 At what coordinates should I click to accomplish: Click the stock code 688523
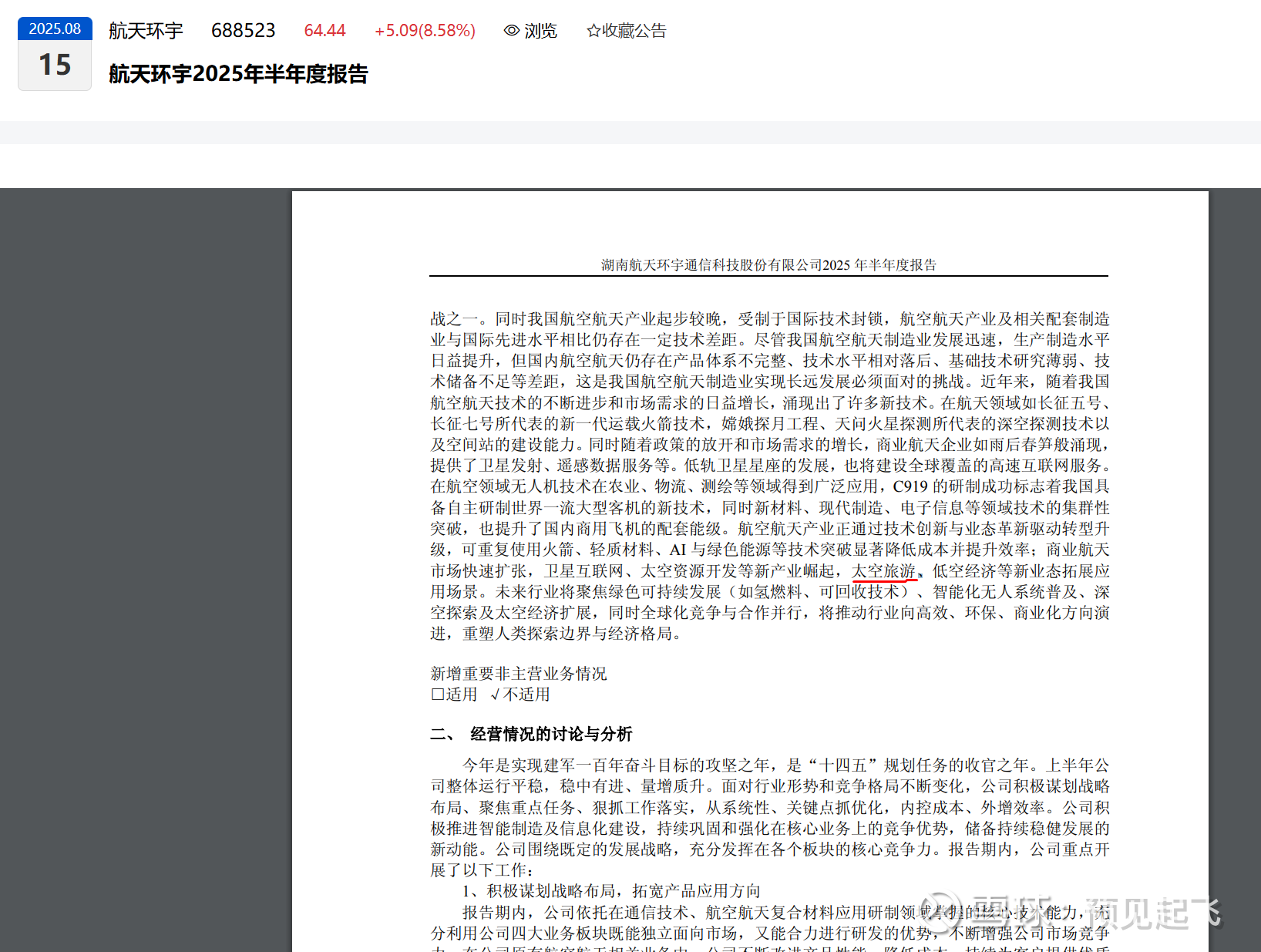pyautogui.click(x=243, y=31)
